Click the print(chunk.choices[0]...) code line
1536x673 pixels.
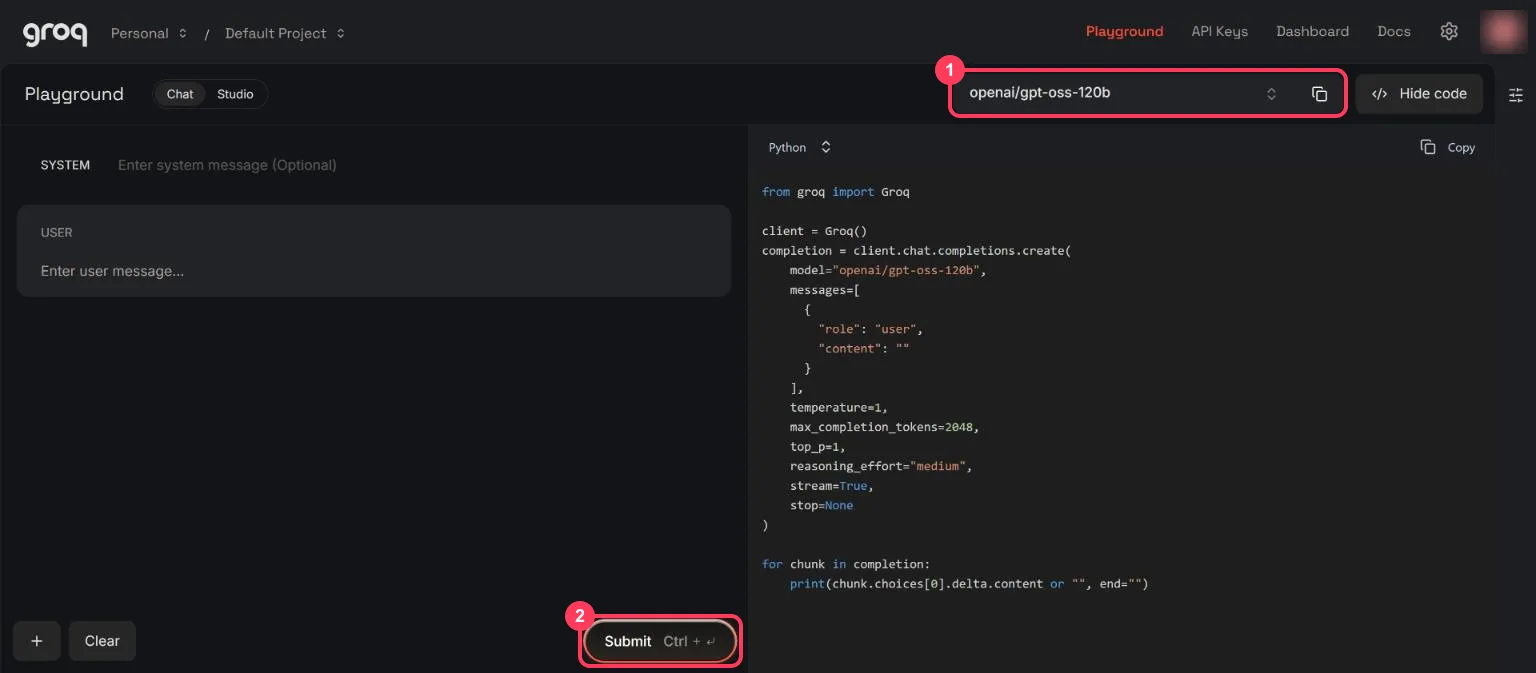969,584
